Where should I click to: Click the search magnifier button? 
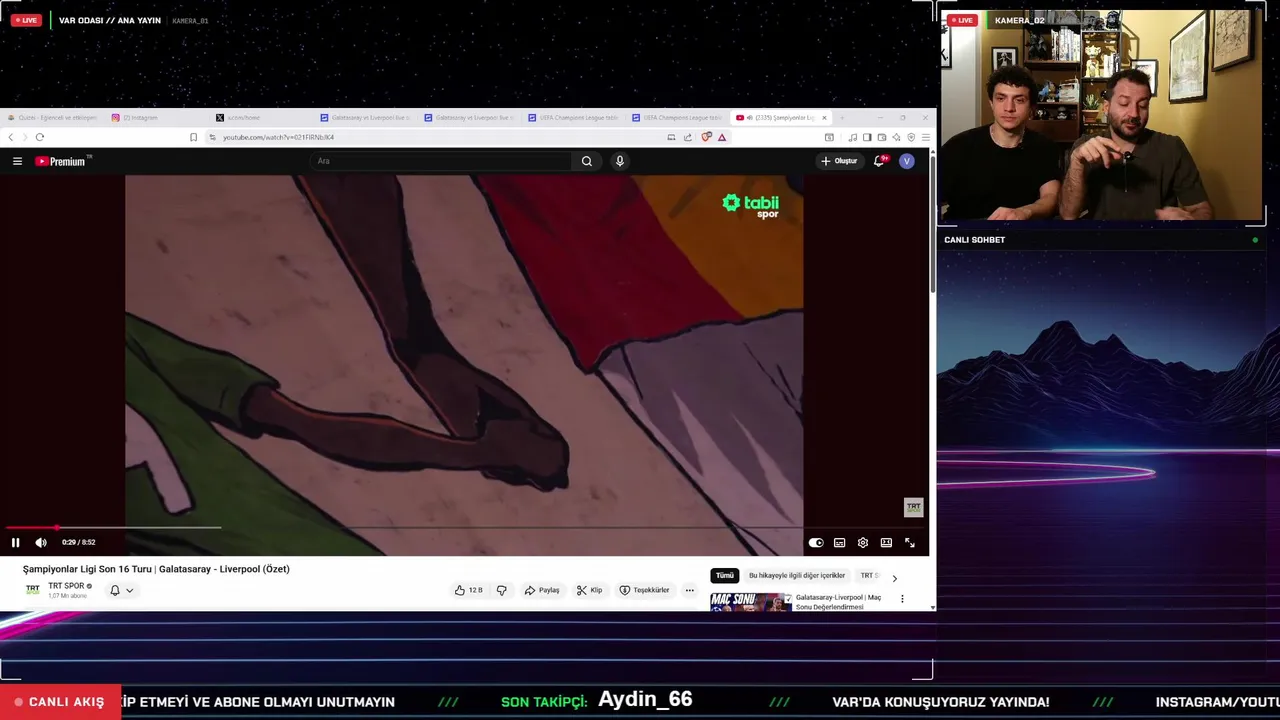(x=587, y=161)
